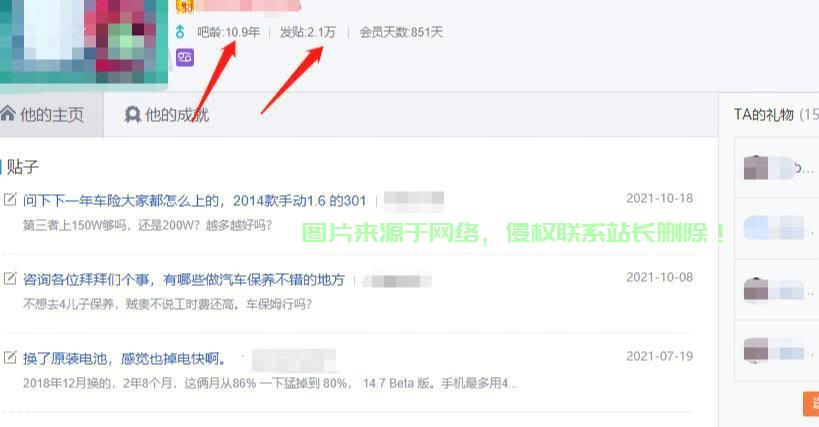Click edit icon of the 原装电池 post
This screenshot has width=819, height=427.
(10, 358)
